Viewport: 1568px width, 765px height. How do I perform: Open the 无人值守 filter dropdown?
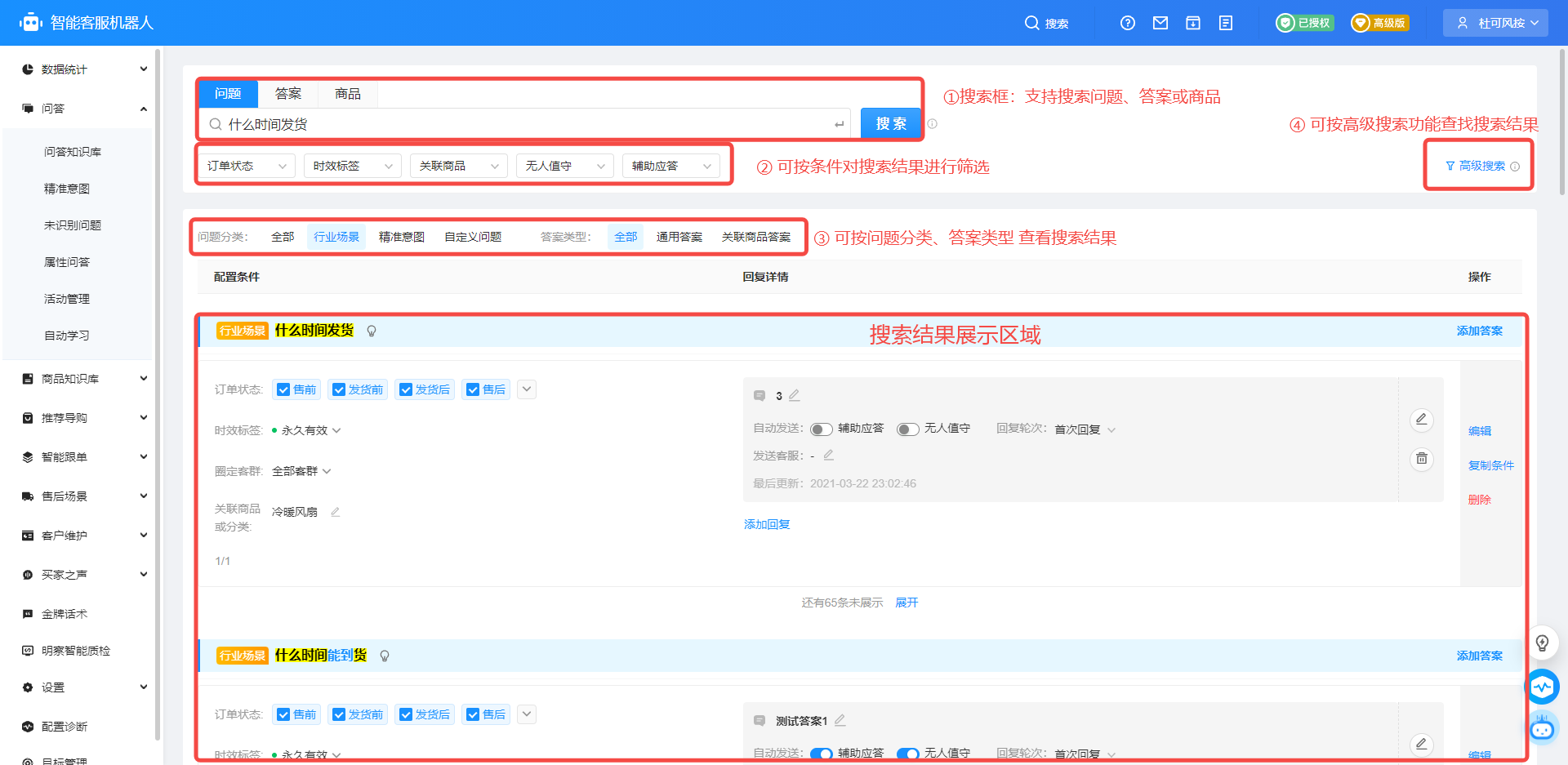point(565,166)
